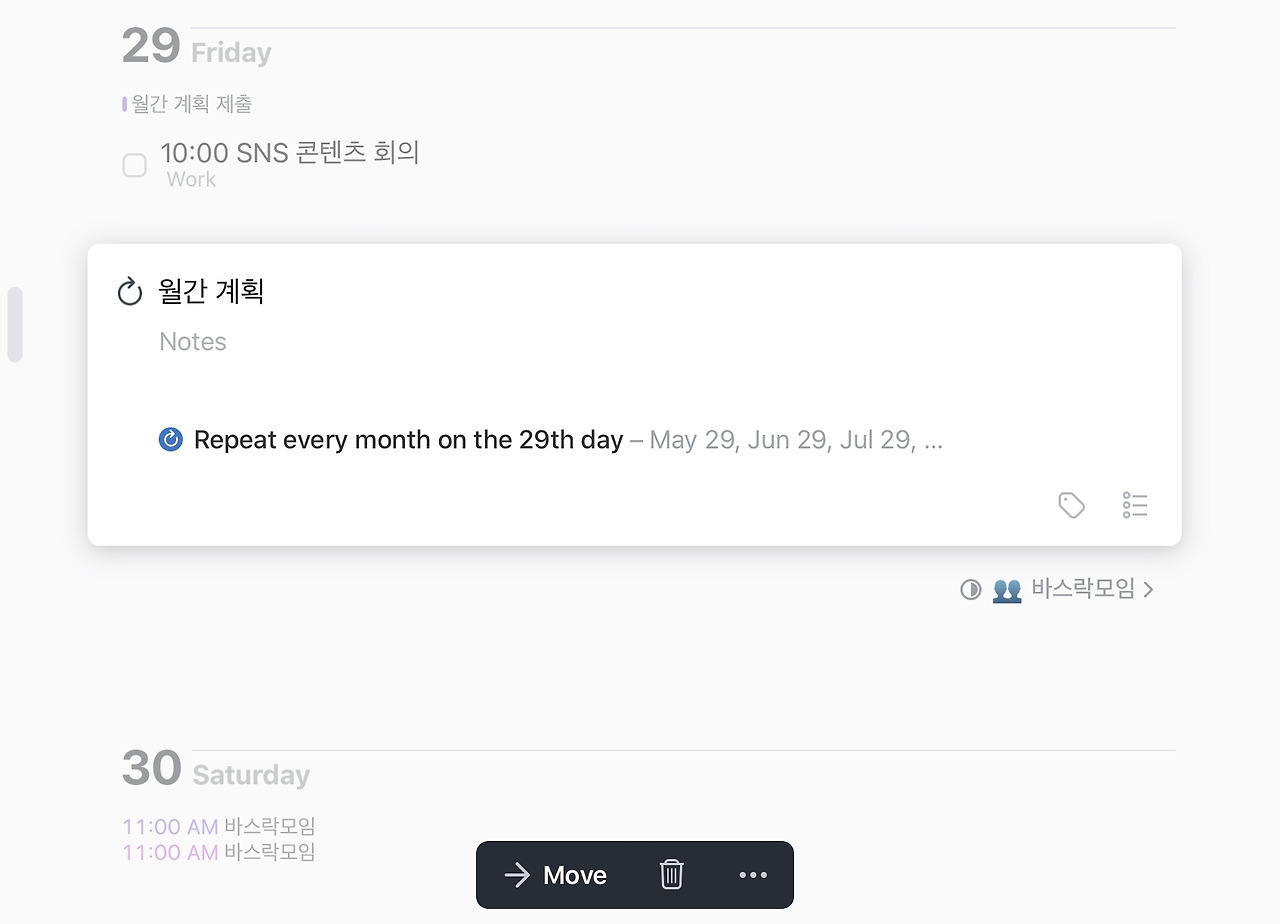Click the half-circle progress icon beside 바스락모임
This screenshot has height=924, width=1280.
coord(970,590)
